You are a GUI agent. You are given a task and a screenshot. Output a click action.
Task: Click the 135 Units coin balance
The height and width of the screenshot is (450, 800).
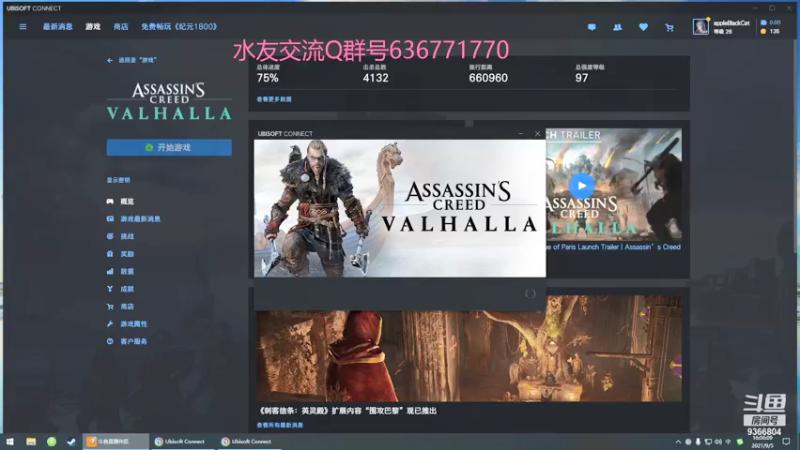tap(770, 32)
